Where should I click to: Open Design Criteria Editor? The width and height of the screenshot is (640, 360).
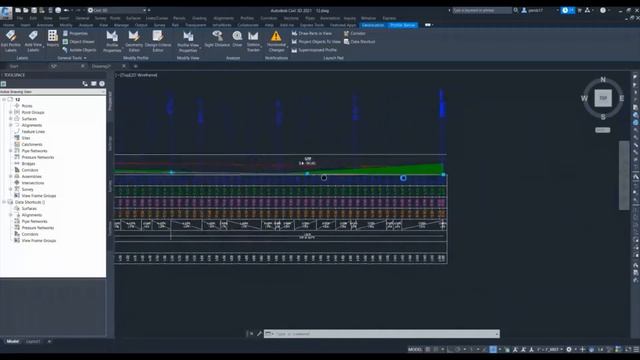(x=158, y=41)
